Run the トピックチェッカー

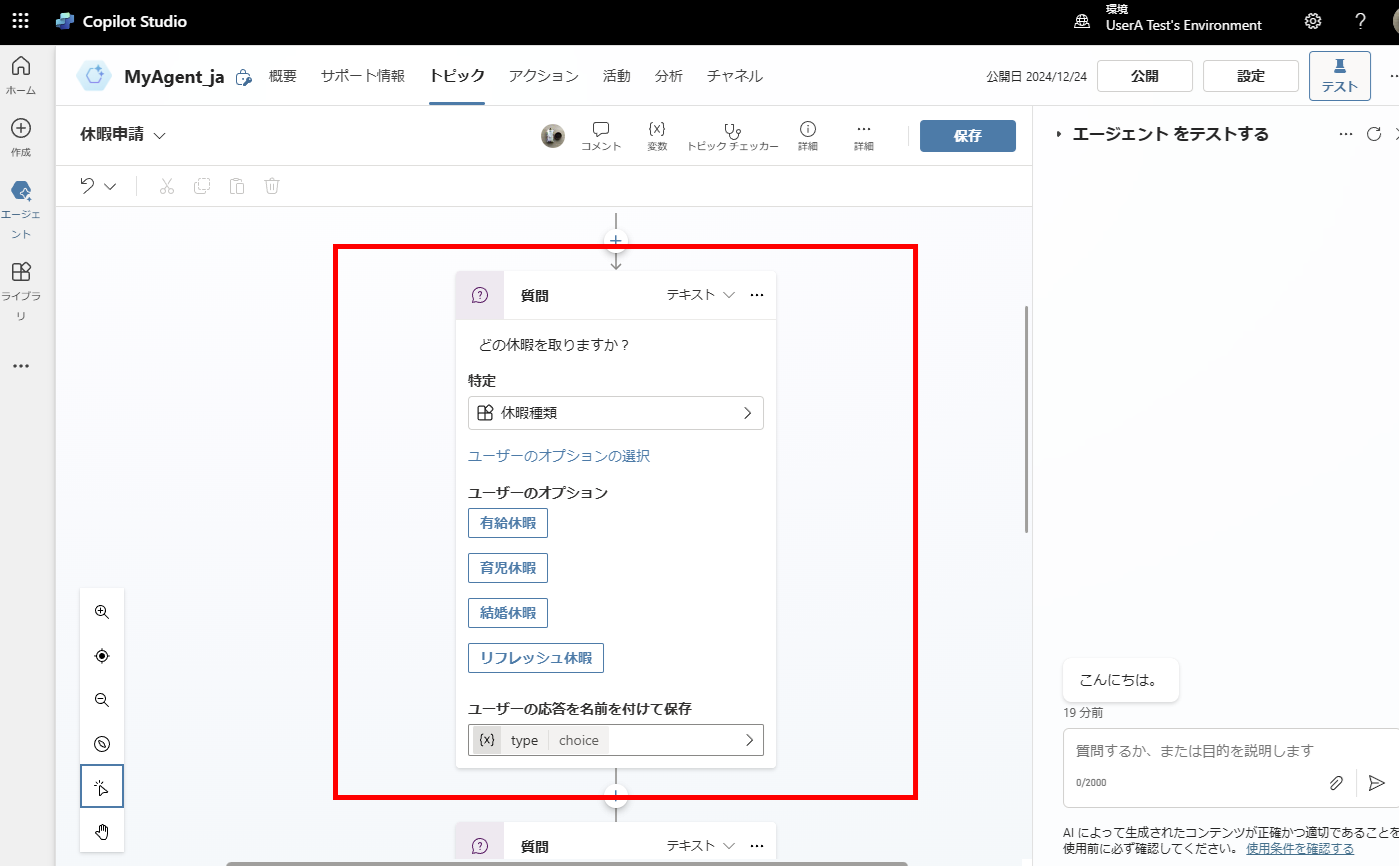coord(733,136)
